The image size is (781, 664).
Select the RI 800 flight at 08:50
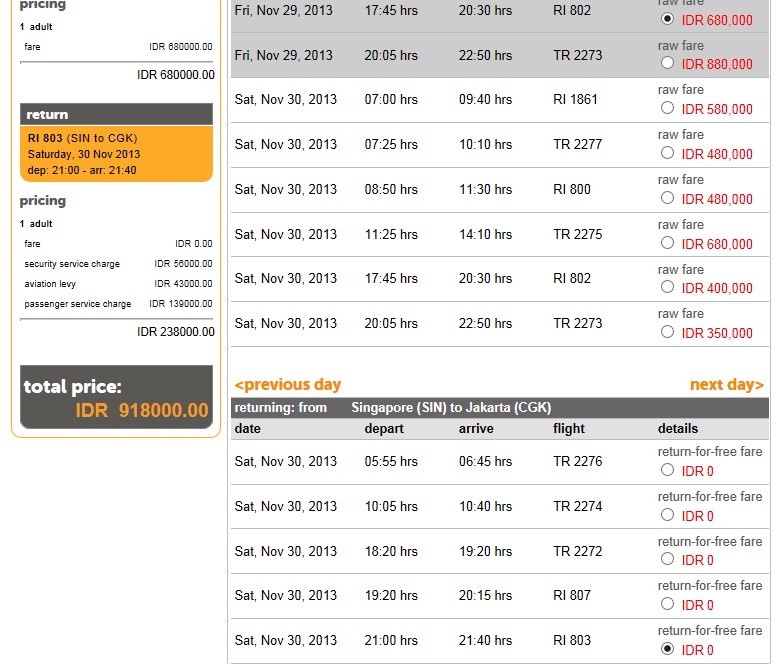(x=667, y=198)
